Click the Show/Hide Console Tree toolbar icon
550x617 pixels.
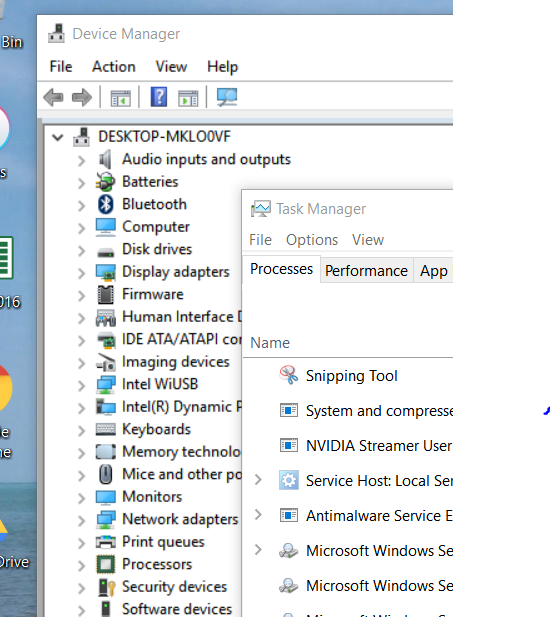point(120,98)
